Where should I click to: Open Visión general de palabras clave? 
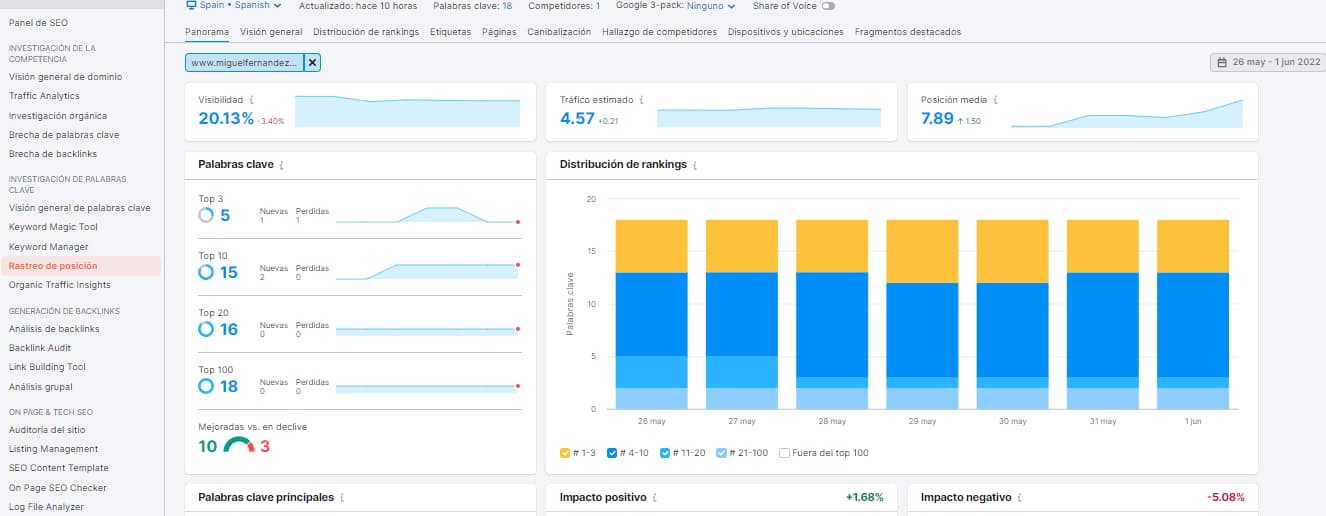click(x=80, y=208)
